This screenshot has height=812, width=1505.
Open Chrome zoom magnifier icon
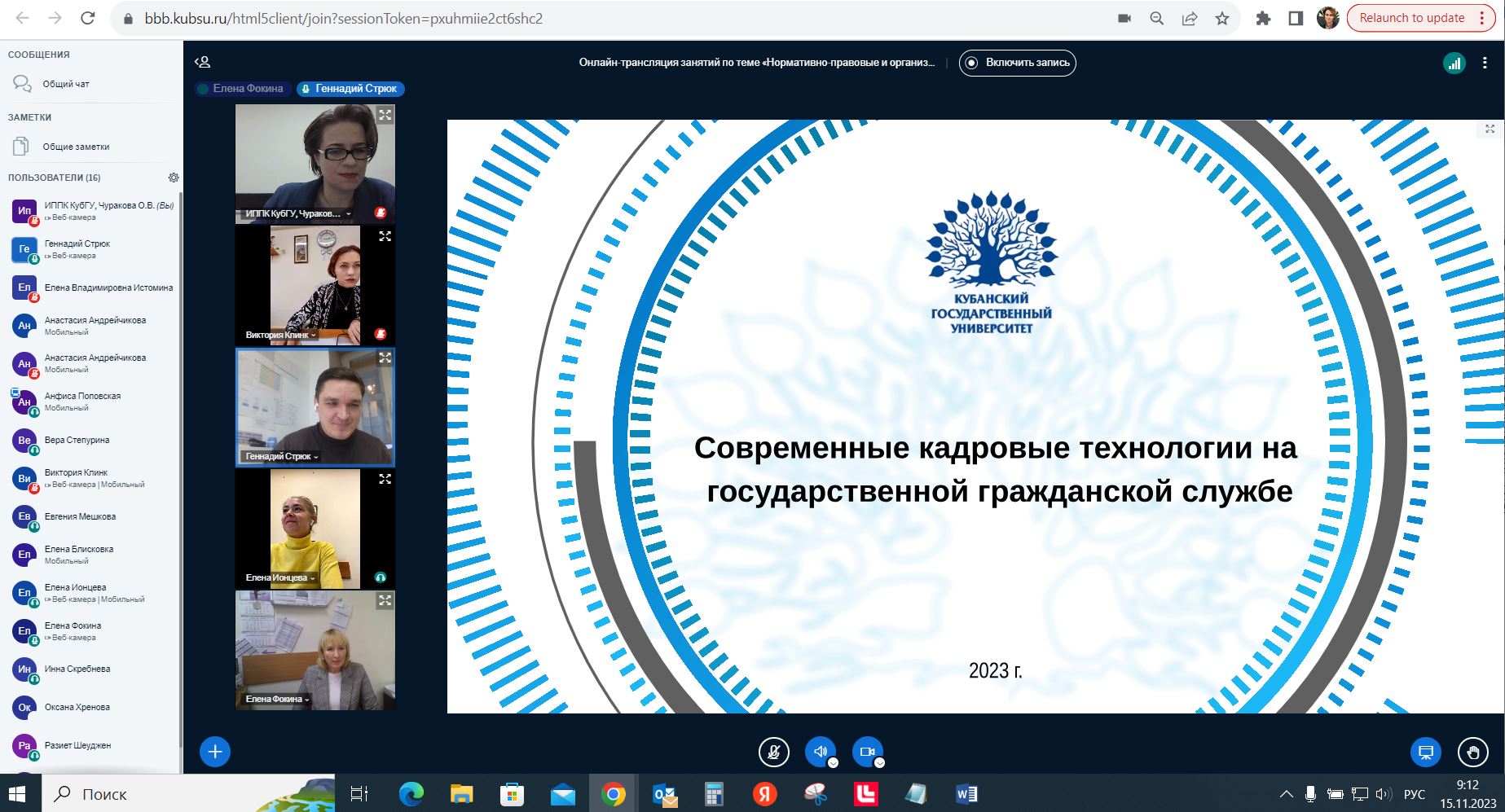coord(1157,18)
